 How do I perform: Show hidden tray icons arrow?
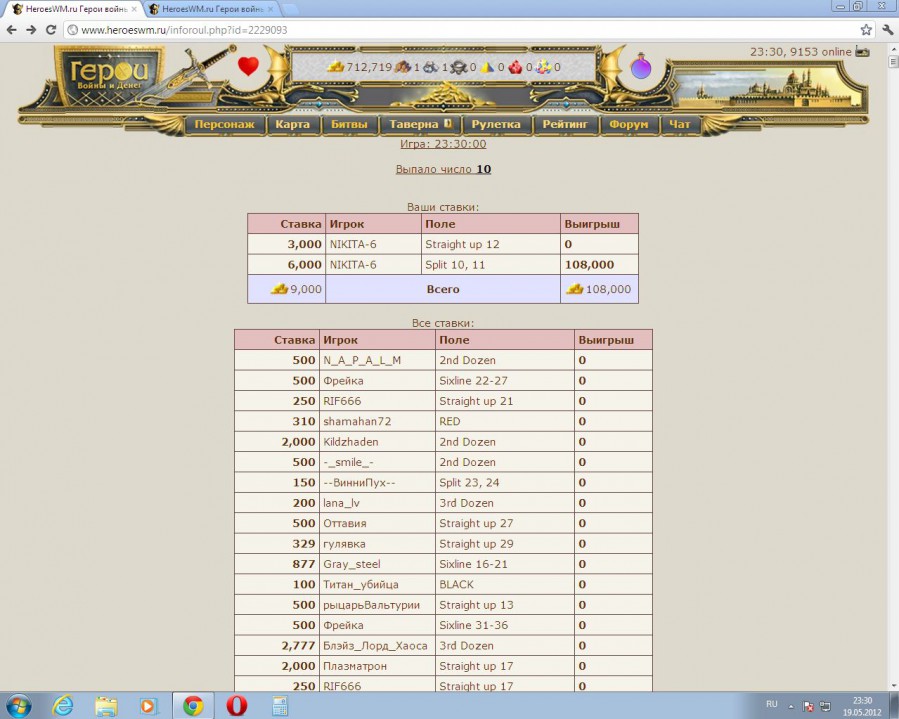[x=791, y=706]
